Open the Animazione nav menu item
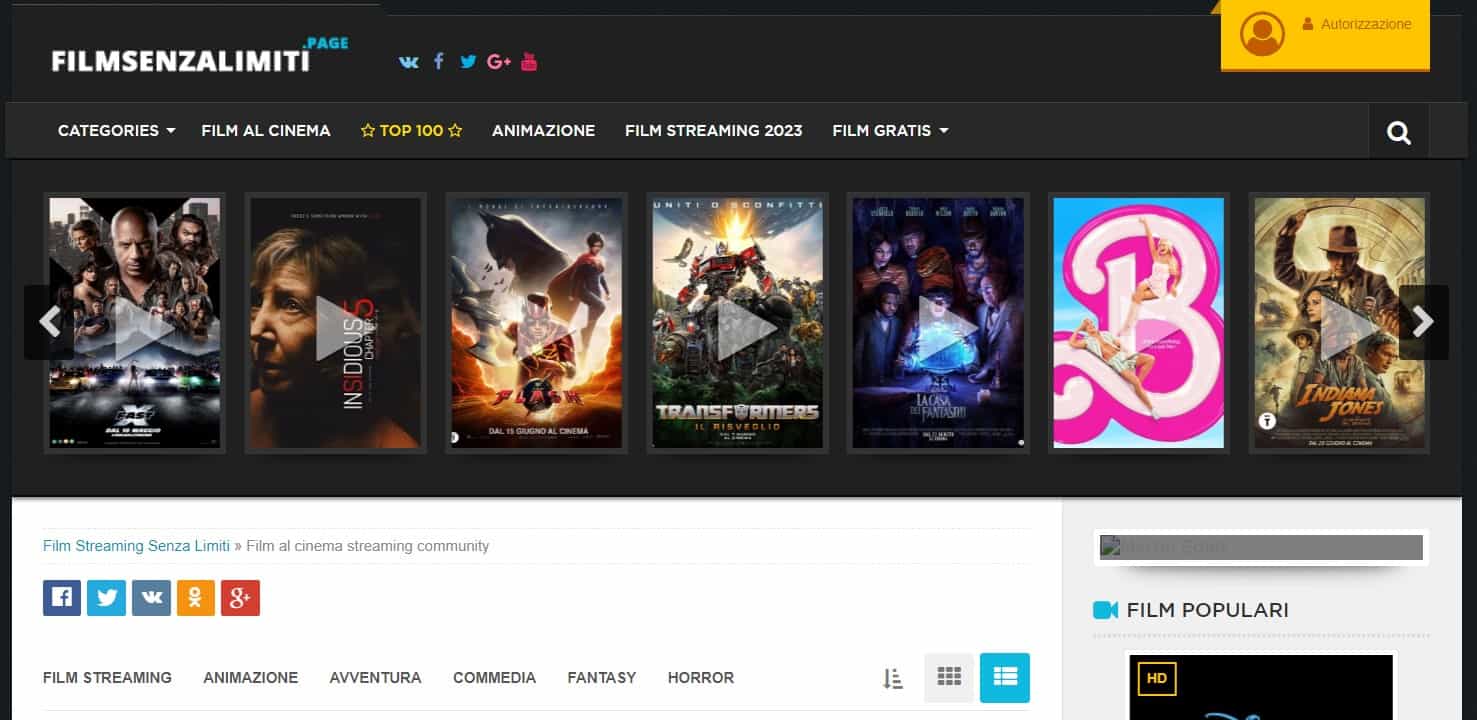 click(543, 130)
